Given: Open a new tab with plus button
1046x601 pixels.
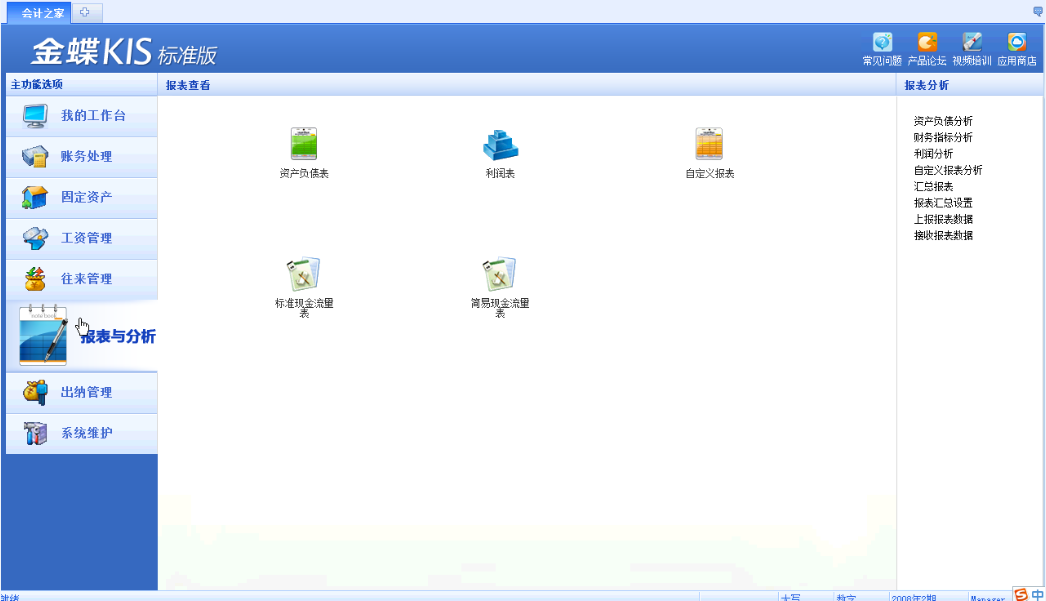Looking at the screenshot, I should click(85, 12).
